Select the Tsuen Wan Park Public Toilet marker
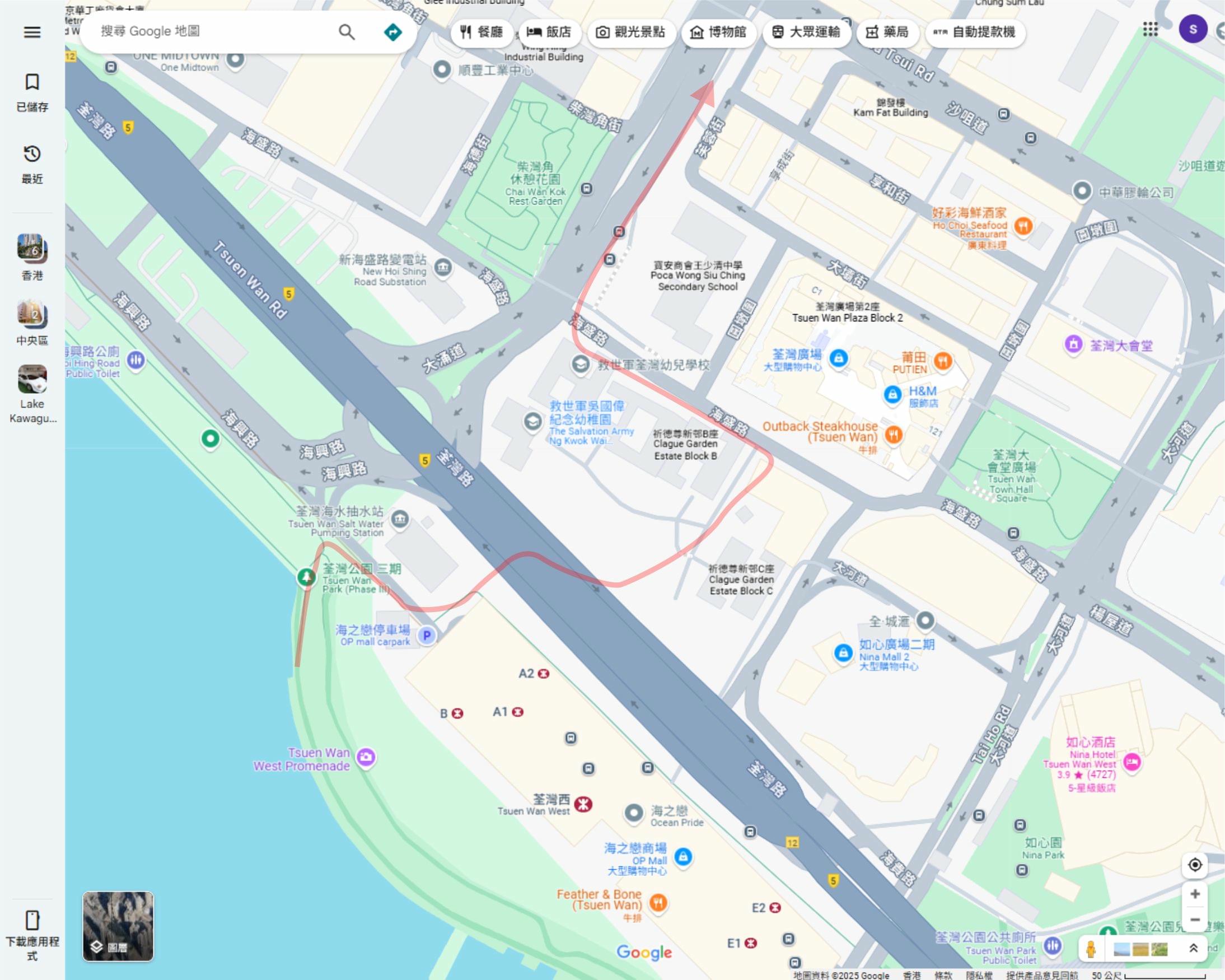The width and height of the screenshot is (1225, 980). (1053, 945)
